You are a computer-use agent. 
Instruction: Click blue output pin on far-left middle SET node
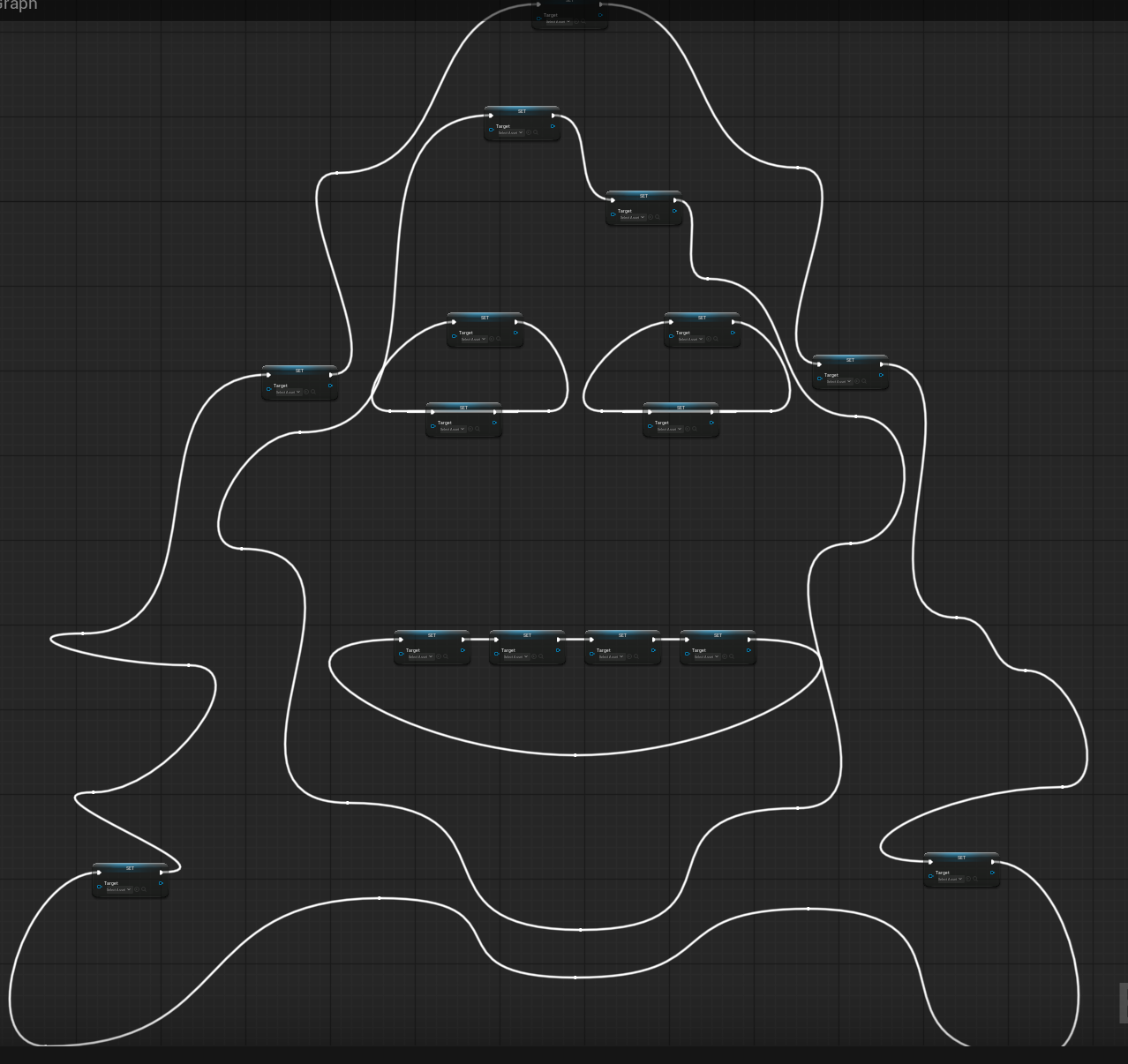pos(330,386)
